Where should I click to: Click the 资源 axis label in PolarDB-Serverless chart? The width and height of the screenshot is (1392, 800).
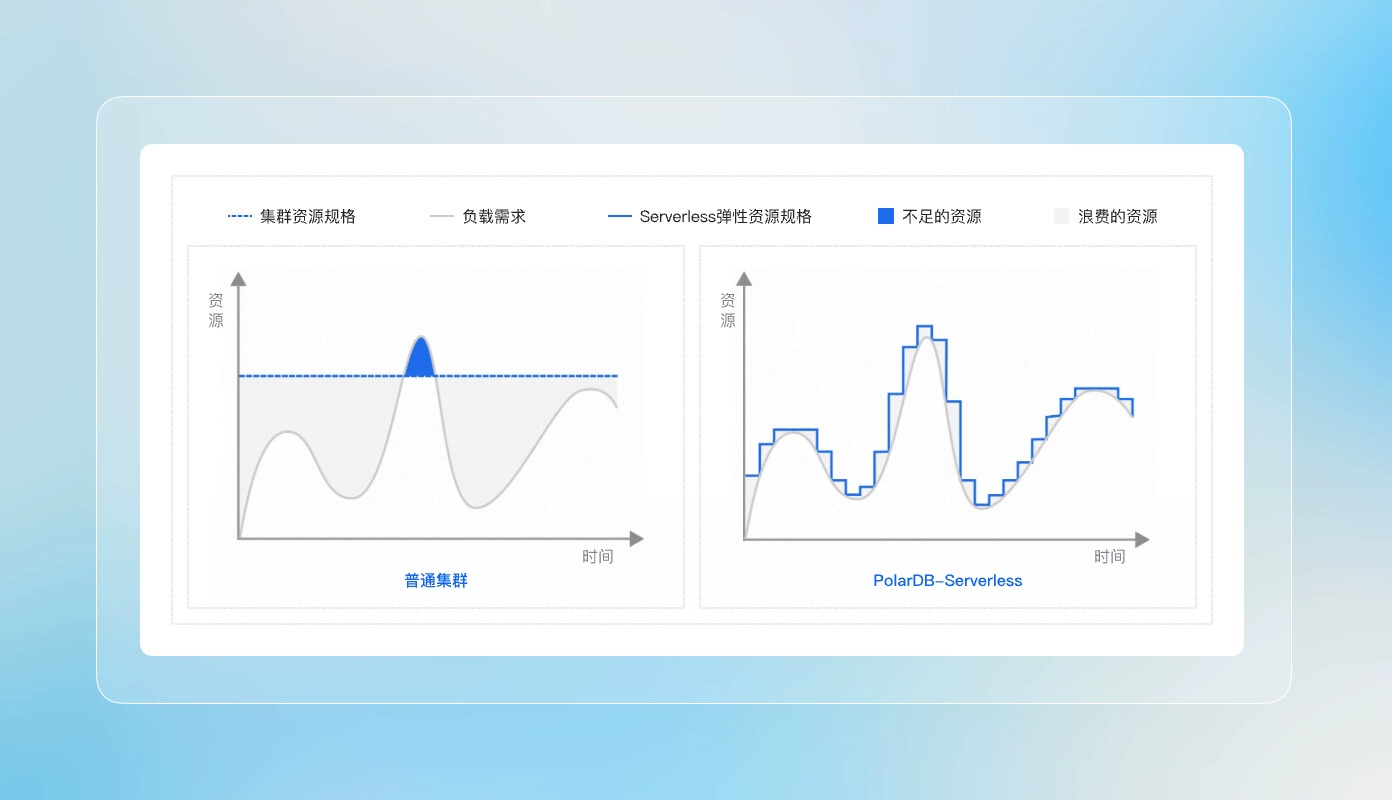click(x=728, y=310)
